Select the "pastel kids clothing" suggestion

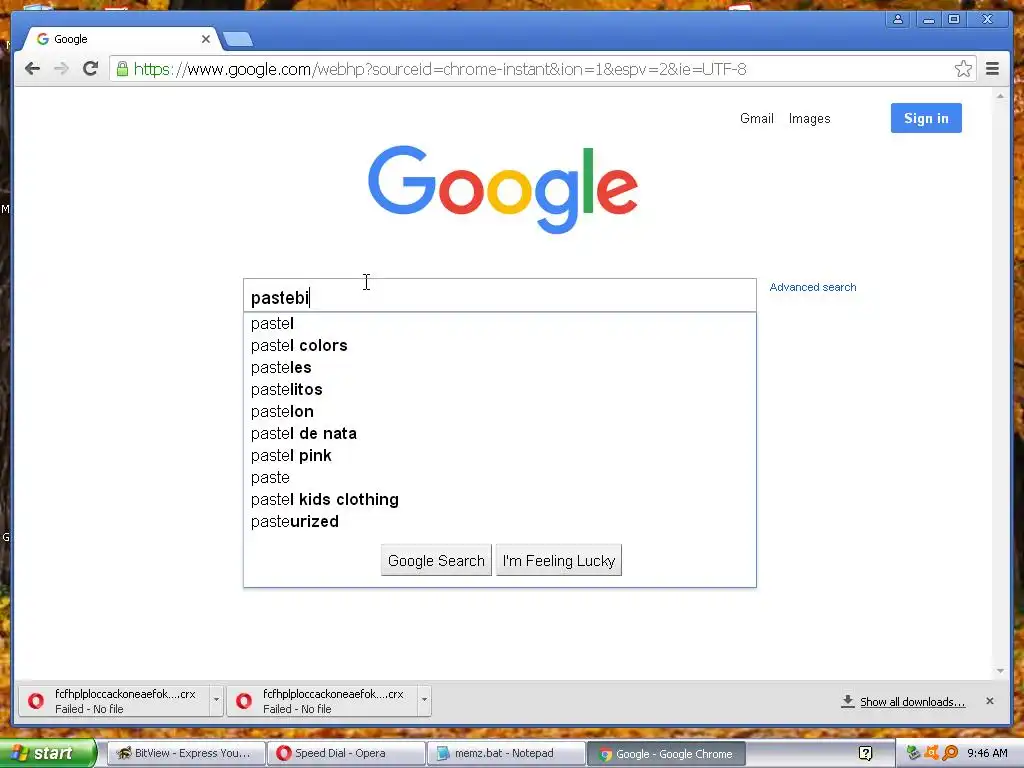pos(500,500)
